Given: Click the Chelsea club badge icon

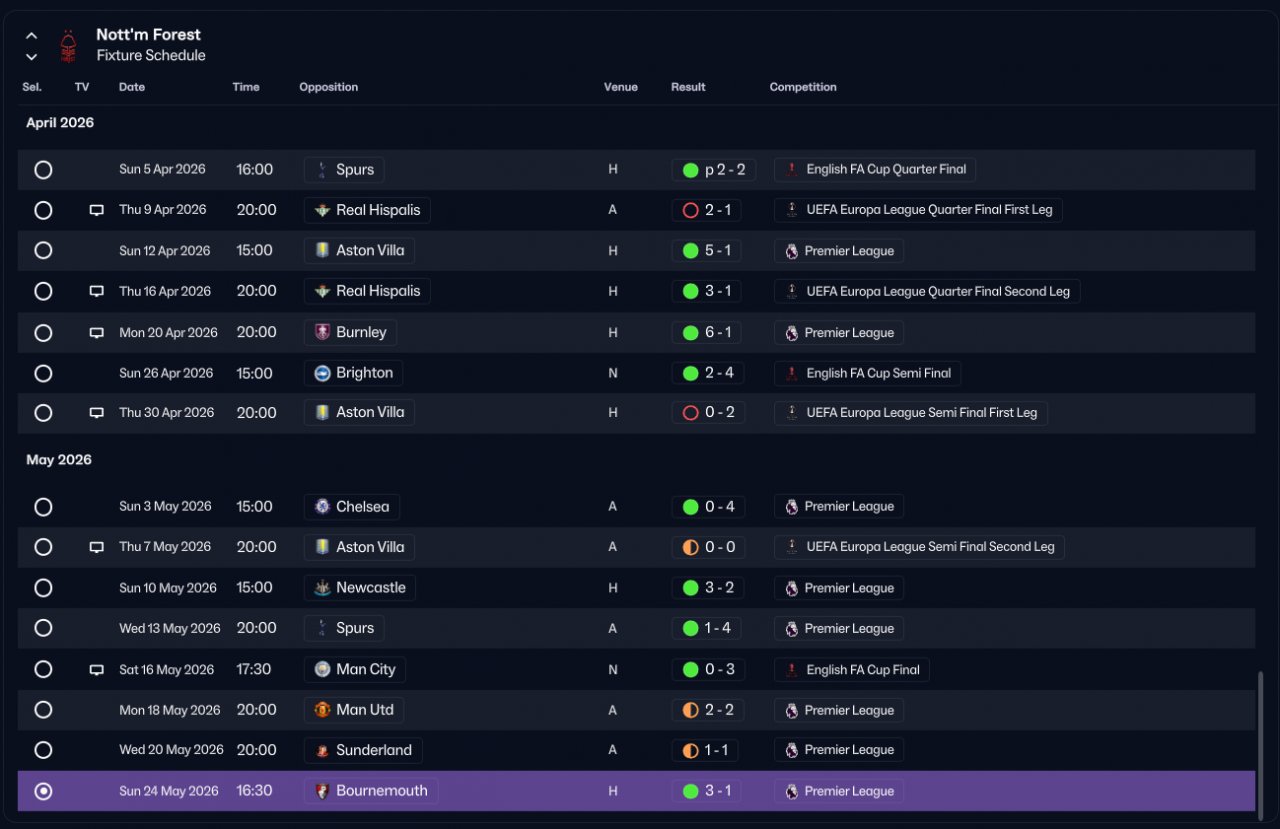Looking at the screenshot, I should tap(322, 507).
